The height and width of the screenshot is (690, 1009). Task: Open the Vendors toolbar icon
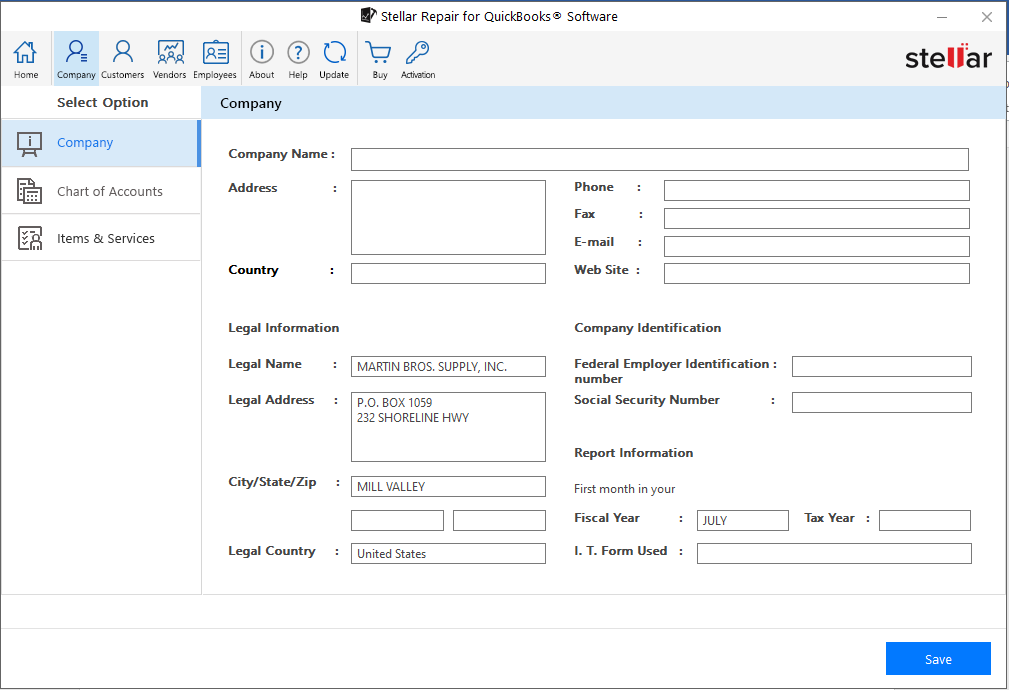[170, 59]
